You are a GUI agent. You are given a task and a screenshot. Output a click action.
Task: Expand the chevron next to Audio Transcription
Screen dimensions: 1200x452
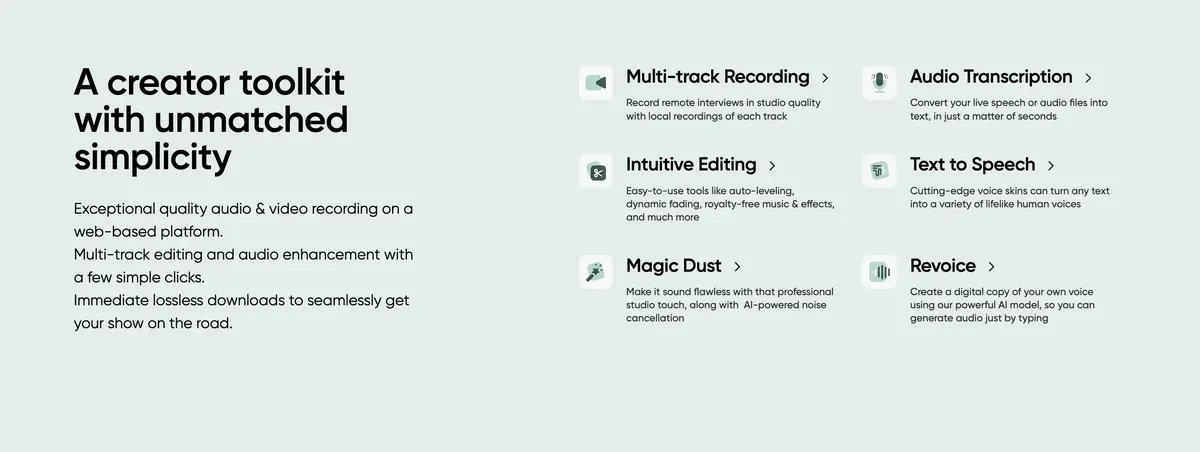tap(1088, 78)
